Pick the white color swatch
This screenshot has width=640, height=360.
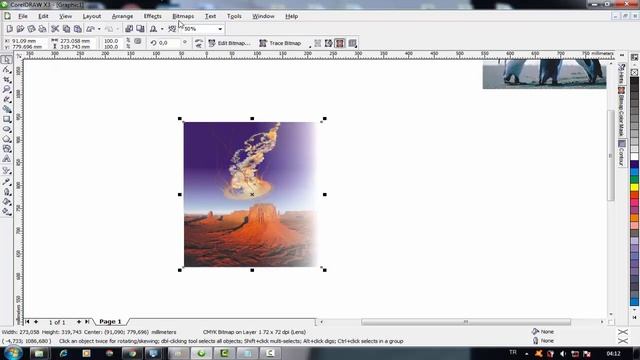tap(634, 157)
